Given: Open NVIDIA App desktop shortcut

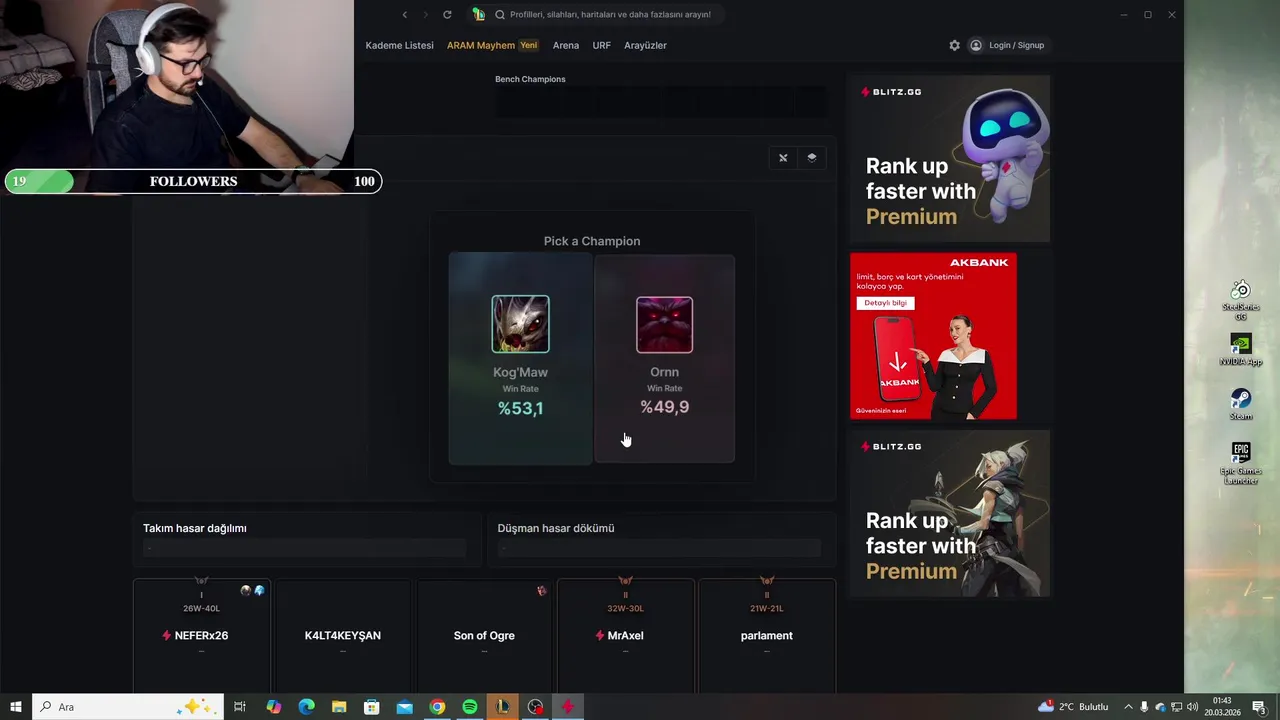Looking at the screenshot, I should pos(1241,350).
